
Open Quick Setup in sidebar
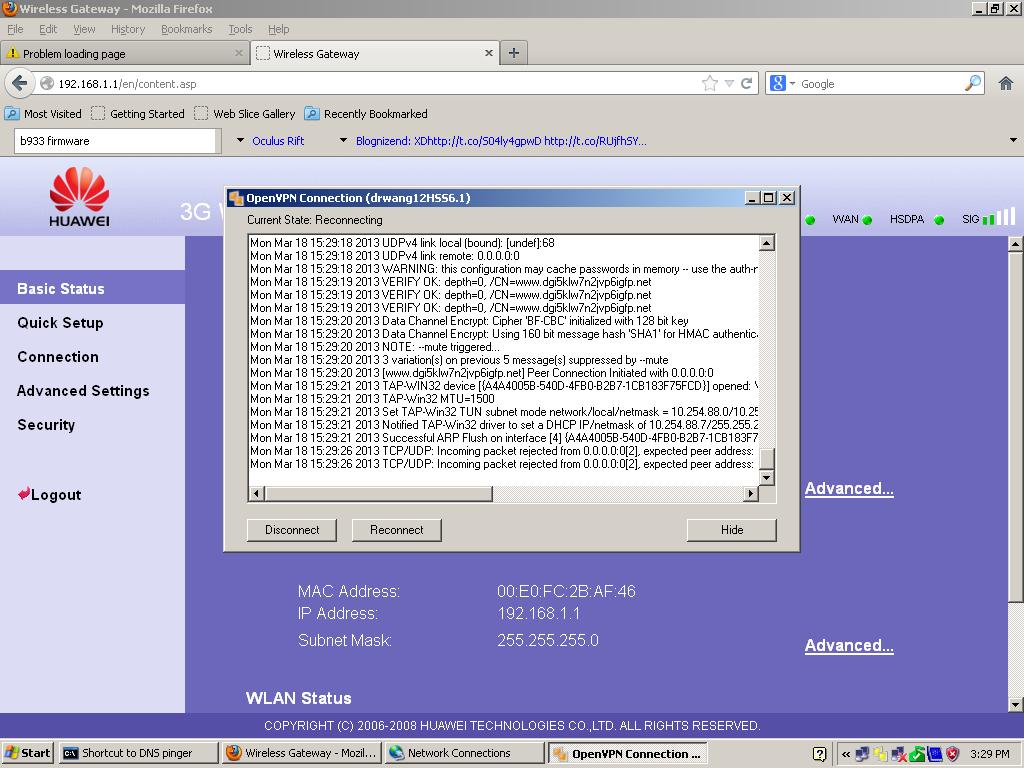60,323
